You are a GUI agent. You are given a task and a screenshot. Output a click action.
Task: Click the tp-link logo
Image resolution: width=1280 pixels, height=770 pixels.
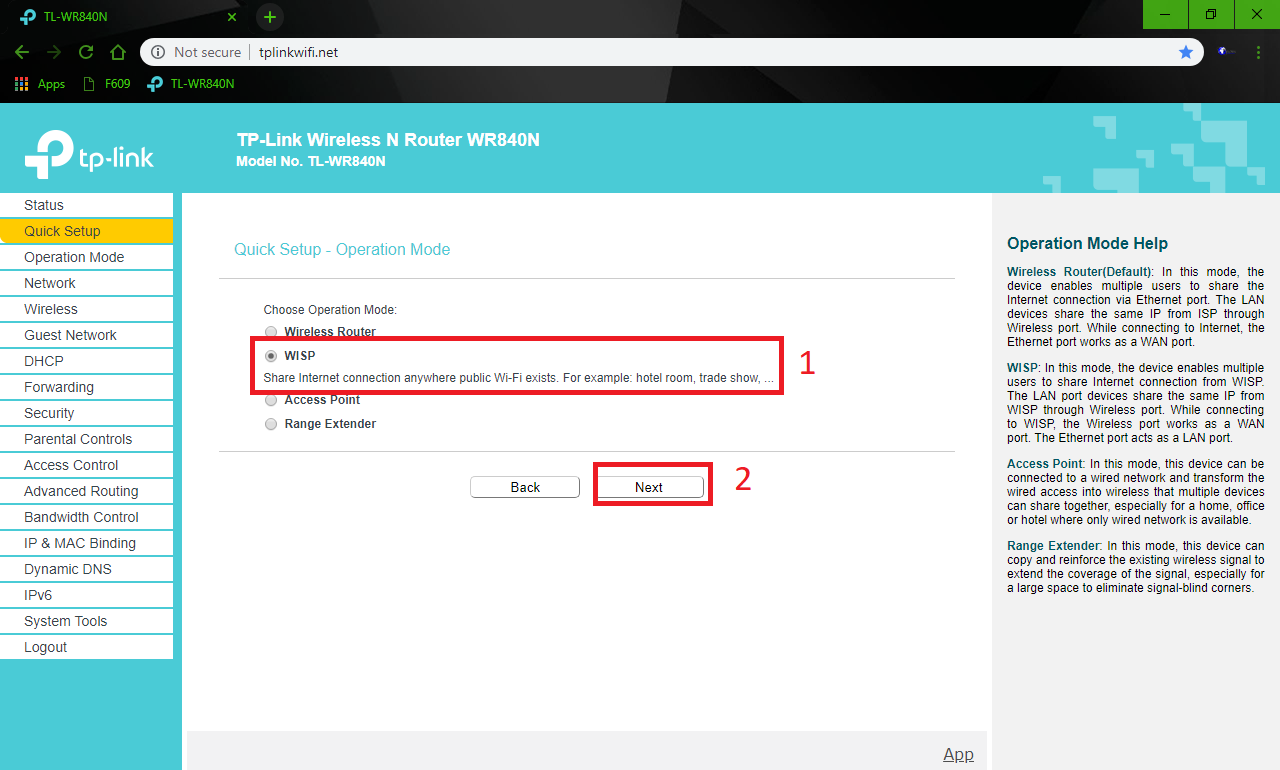click(89, 155)
